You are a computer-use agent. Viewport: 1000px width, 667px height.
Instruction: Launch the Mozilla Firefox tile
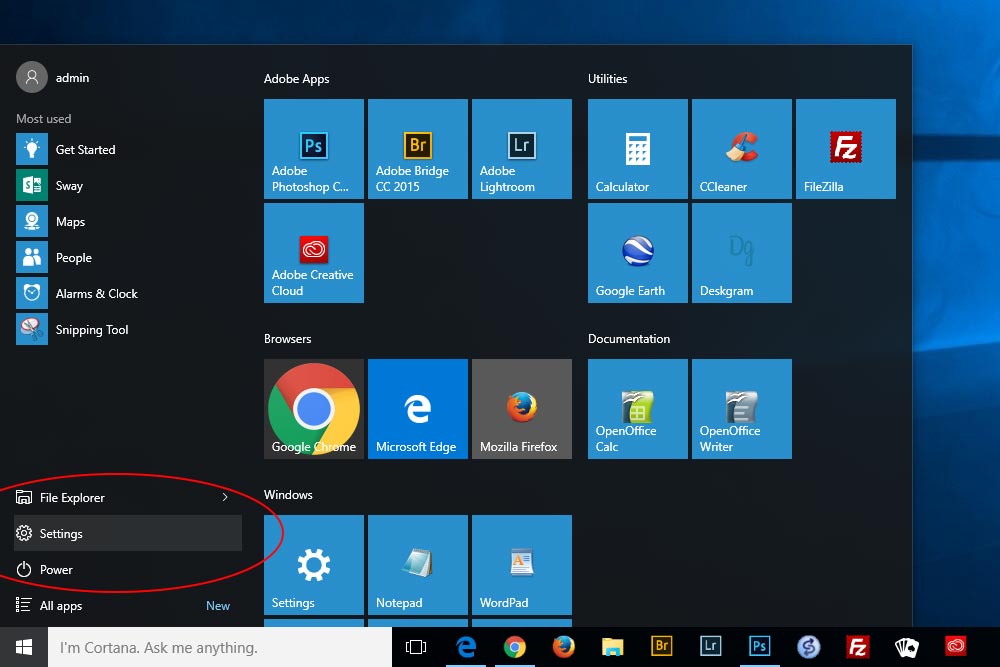521,408
